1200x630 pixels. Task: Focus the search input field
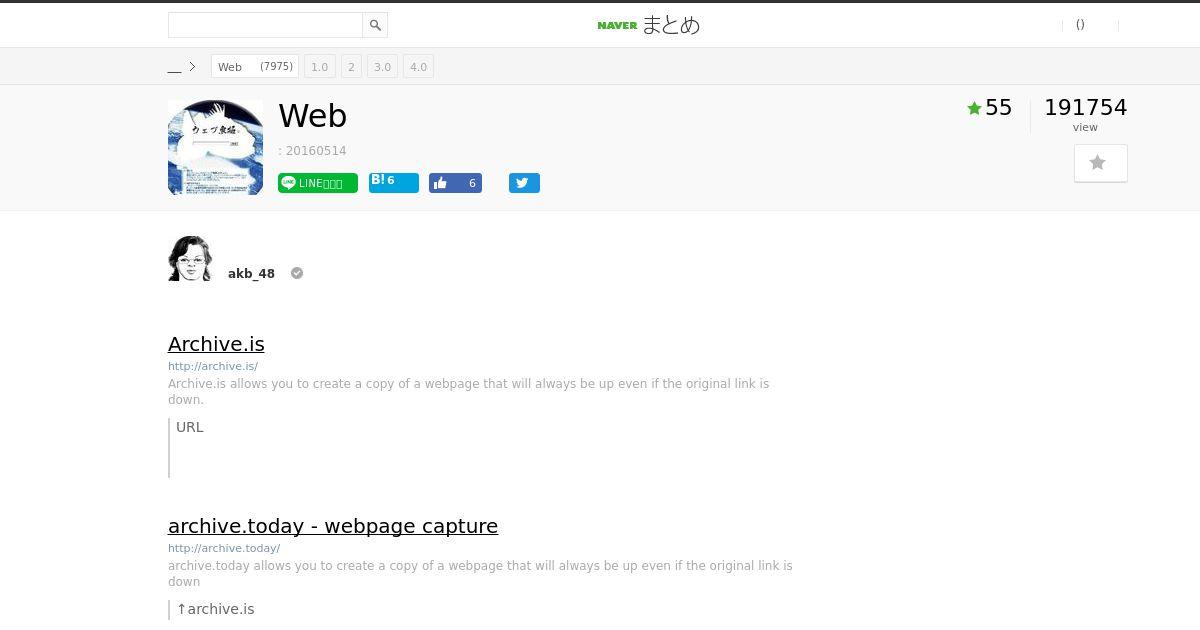coord(265,25)
